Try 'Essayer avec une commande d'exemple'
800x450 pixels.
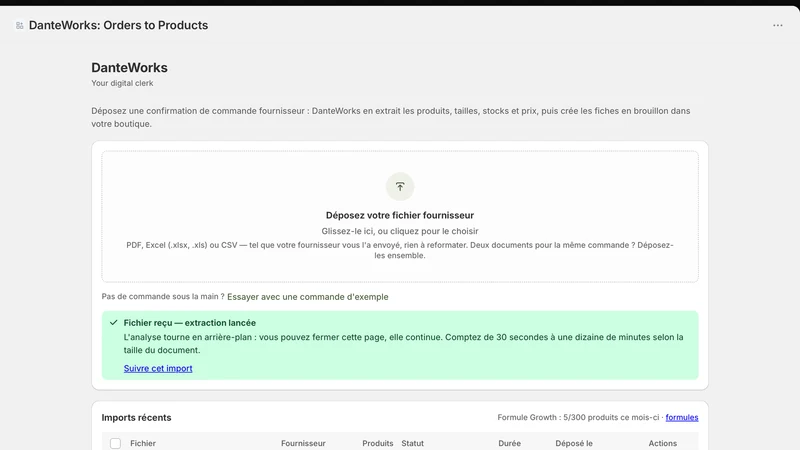[x=308, y=297]
